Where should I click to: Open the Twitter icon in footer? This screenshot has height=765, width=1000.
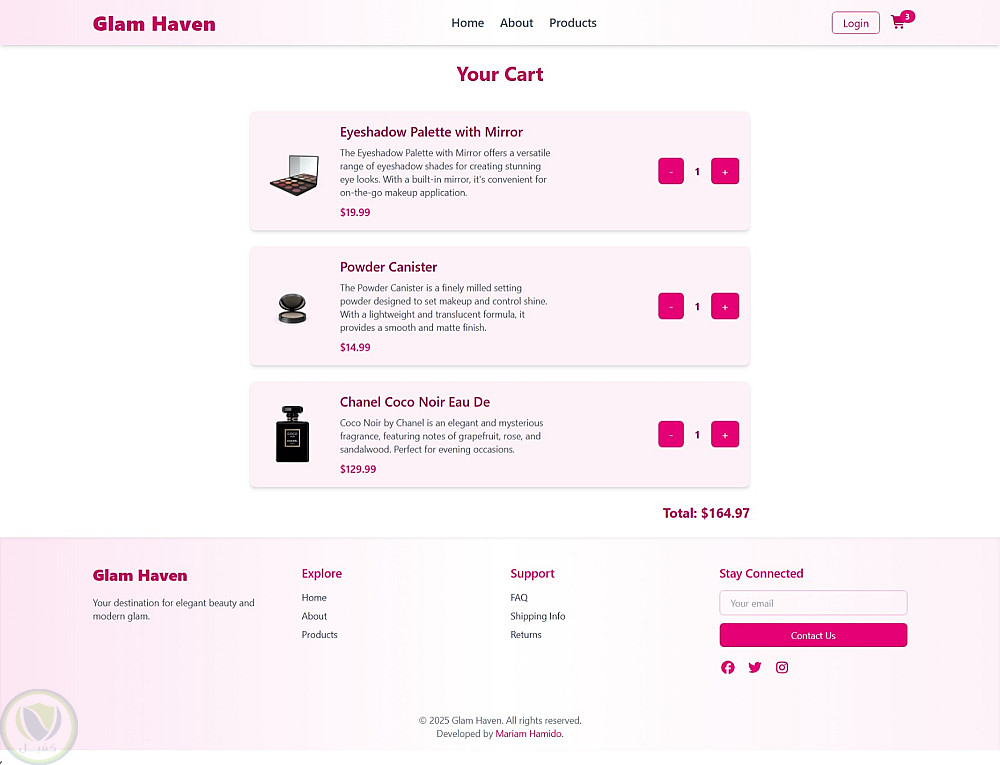click(x=755, y=667)
